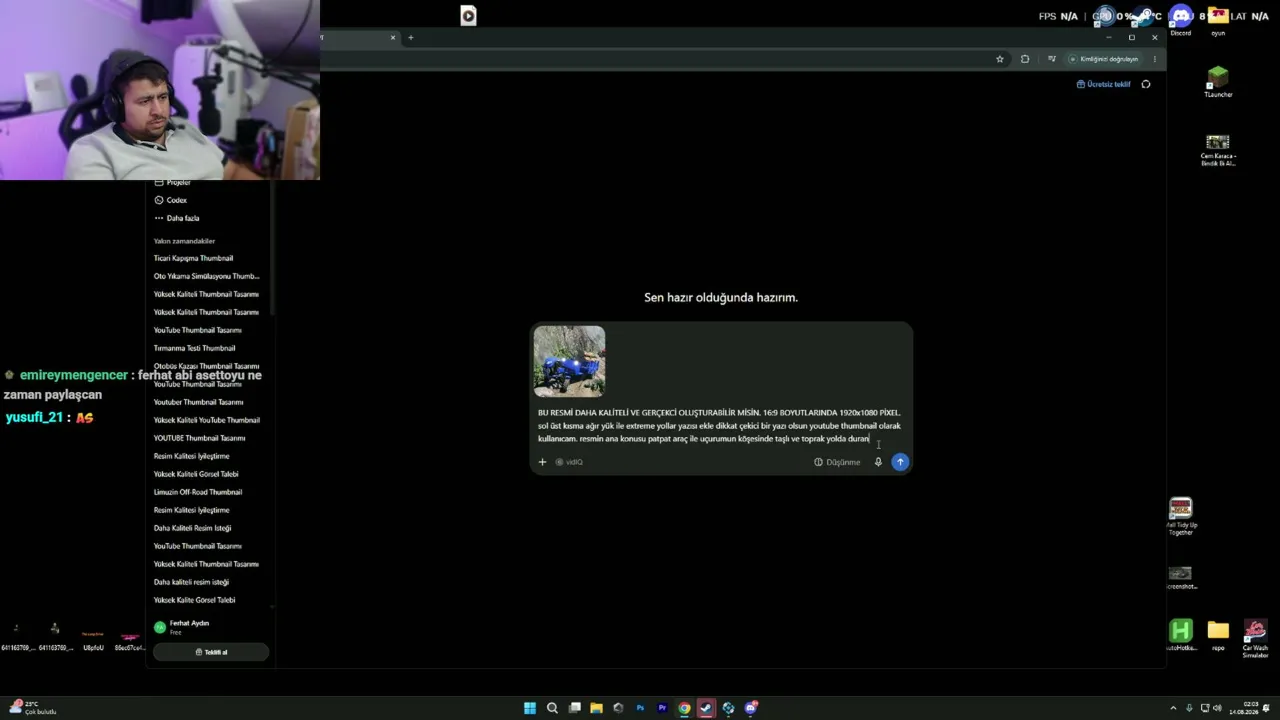Open the Discord desktop shortcut
Viewport: 1280px width, 720px height.
coord(1181,20)
